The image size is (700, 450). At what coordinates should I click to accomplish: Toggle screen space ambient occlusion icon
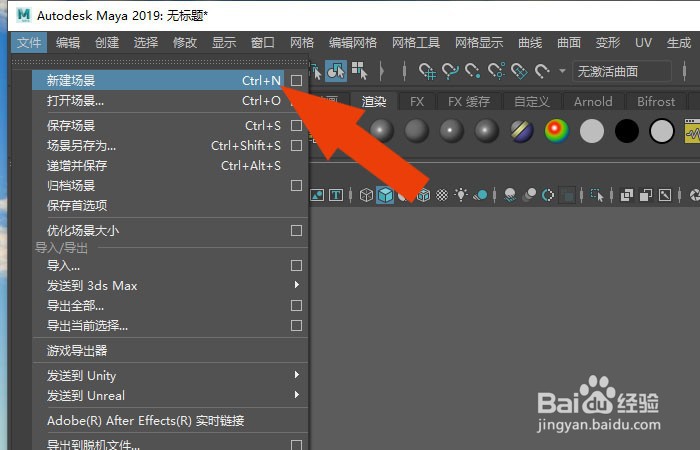(510, 195)
